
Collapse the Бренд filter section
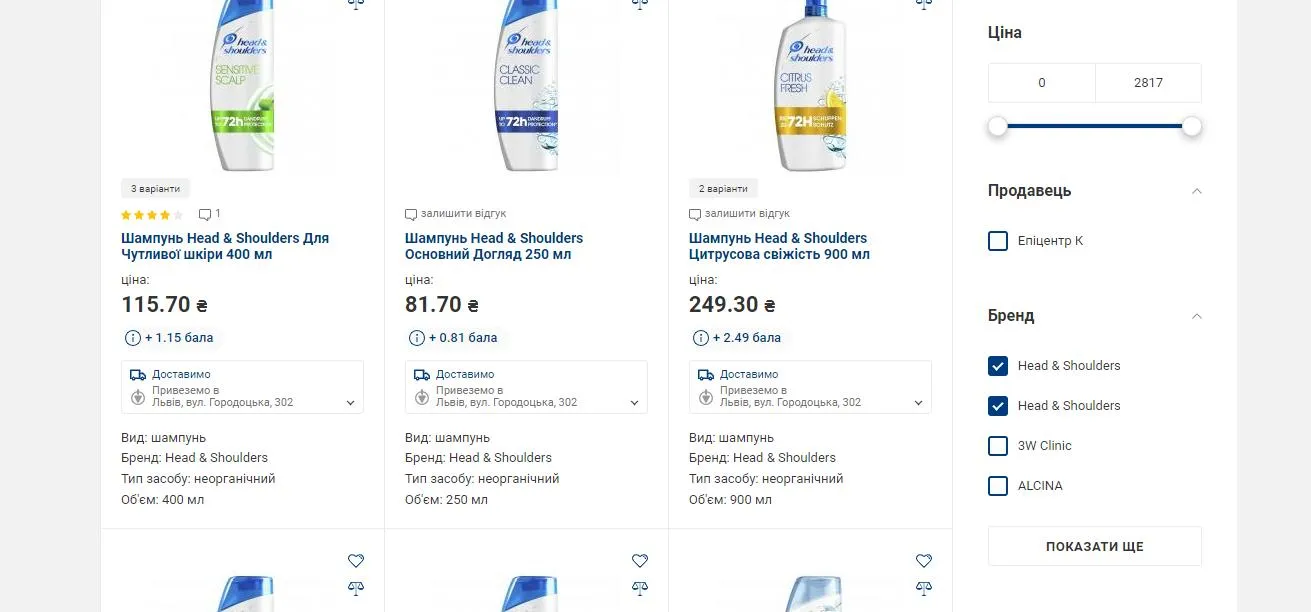[x=1196, y=316]
